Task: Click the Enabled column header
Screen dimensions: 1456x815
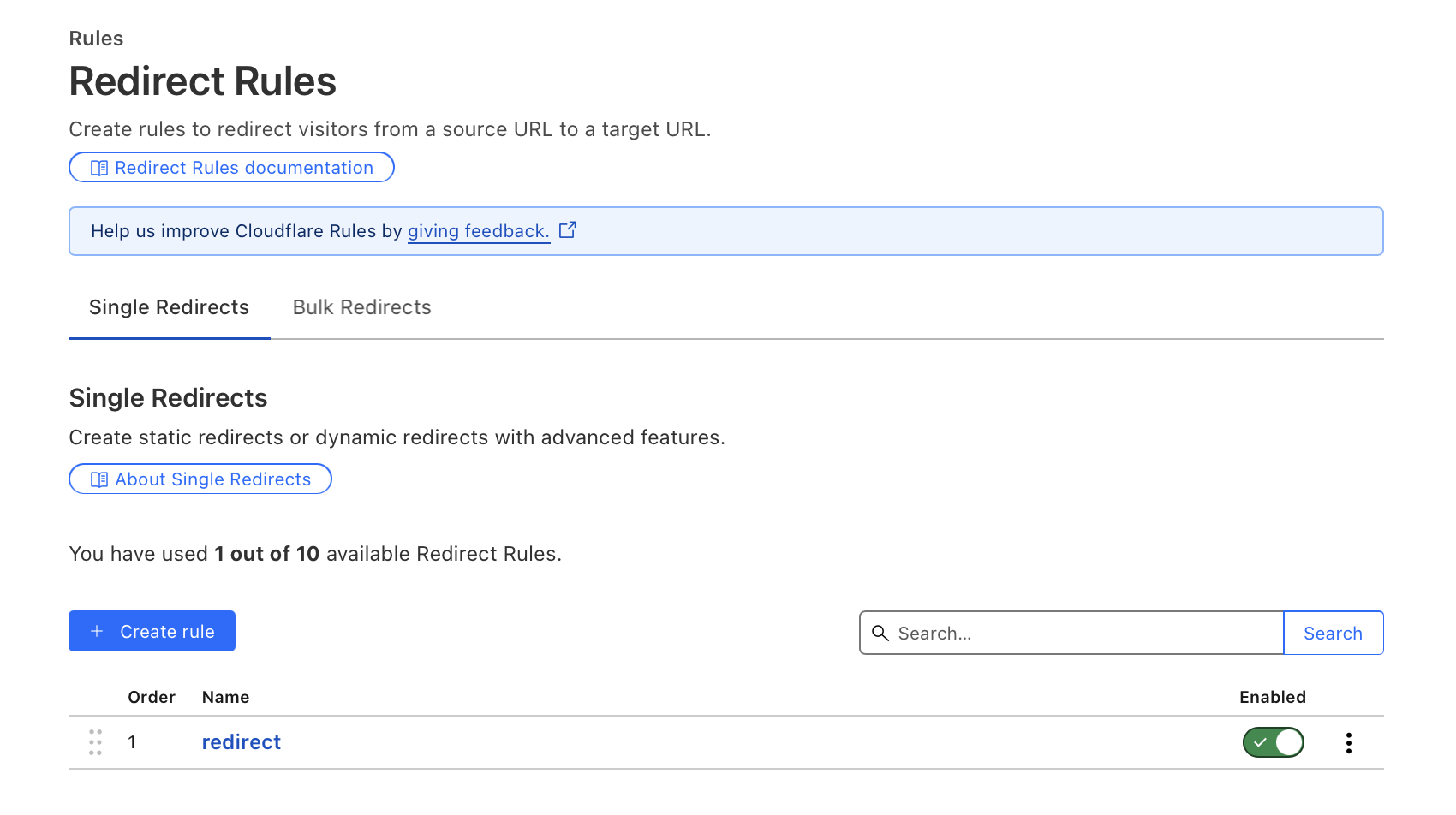Action: point(1272,697)
